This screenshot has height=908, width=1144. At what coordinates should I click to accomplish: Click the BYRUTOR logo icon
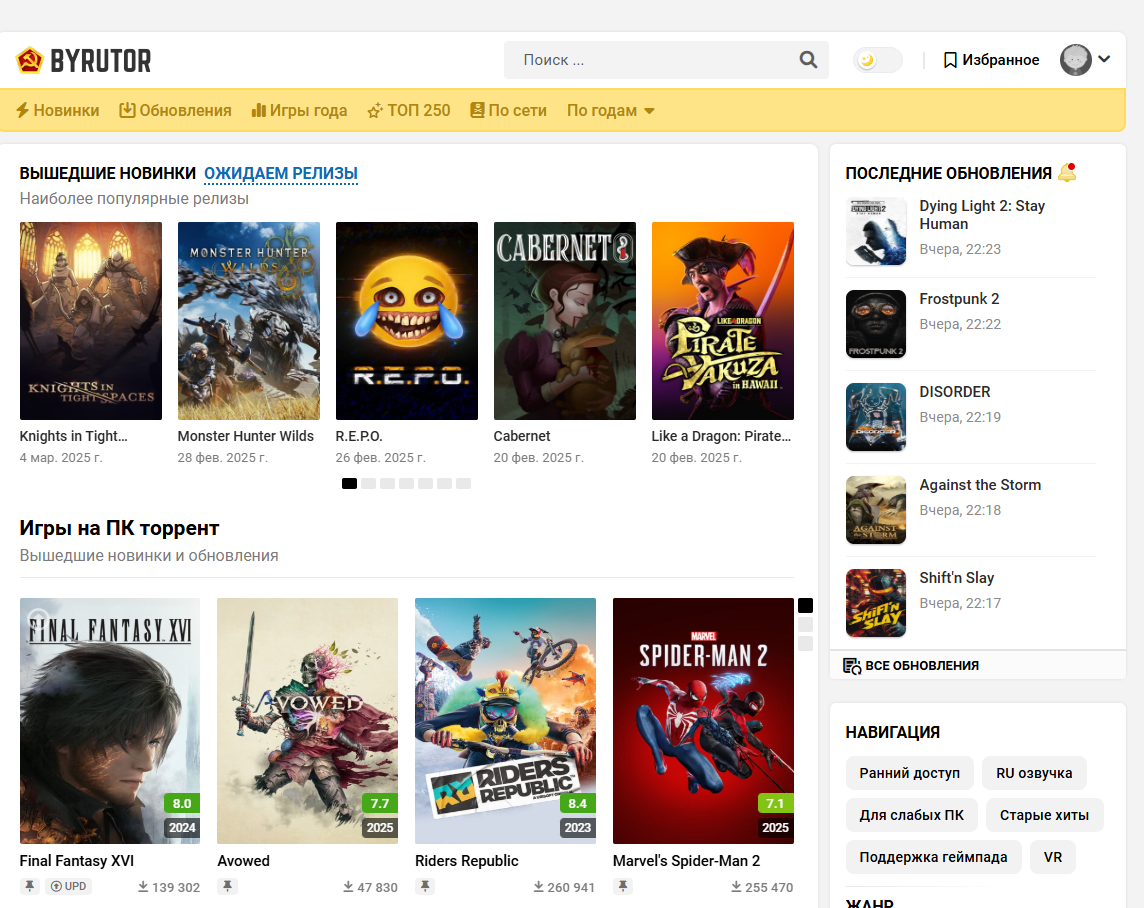[29, 61]
